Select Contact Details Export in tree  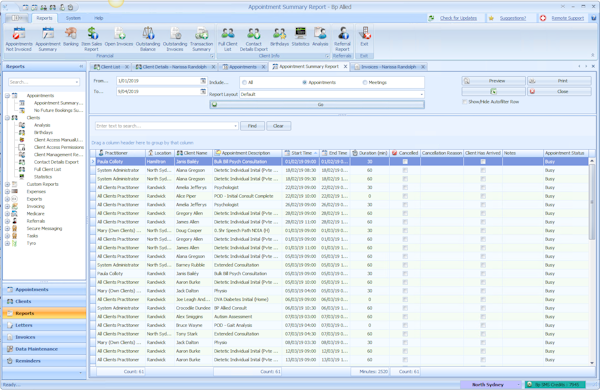pyautogui.click(x=56, y=162)
